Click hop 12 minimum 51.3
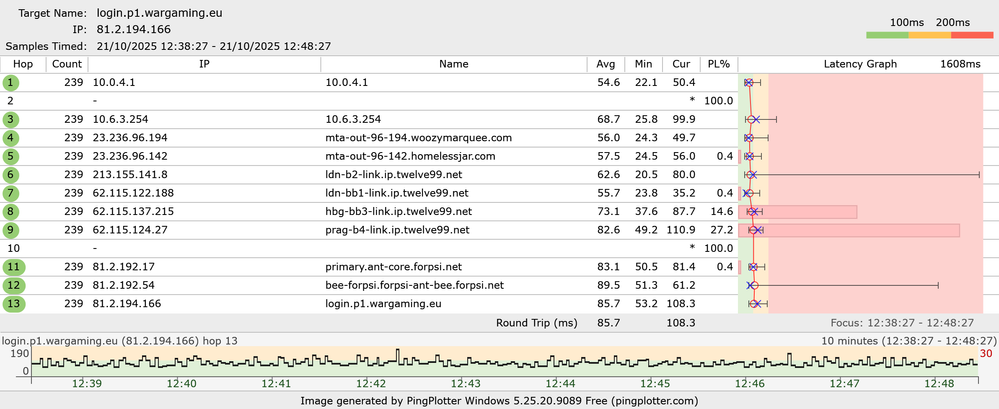This screenshot has width=999, height=409. pyautogui.click(x=647, y=285)
